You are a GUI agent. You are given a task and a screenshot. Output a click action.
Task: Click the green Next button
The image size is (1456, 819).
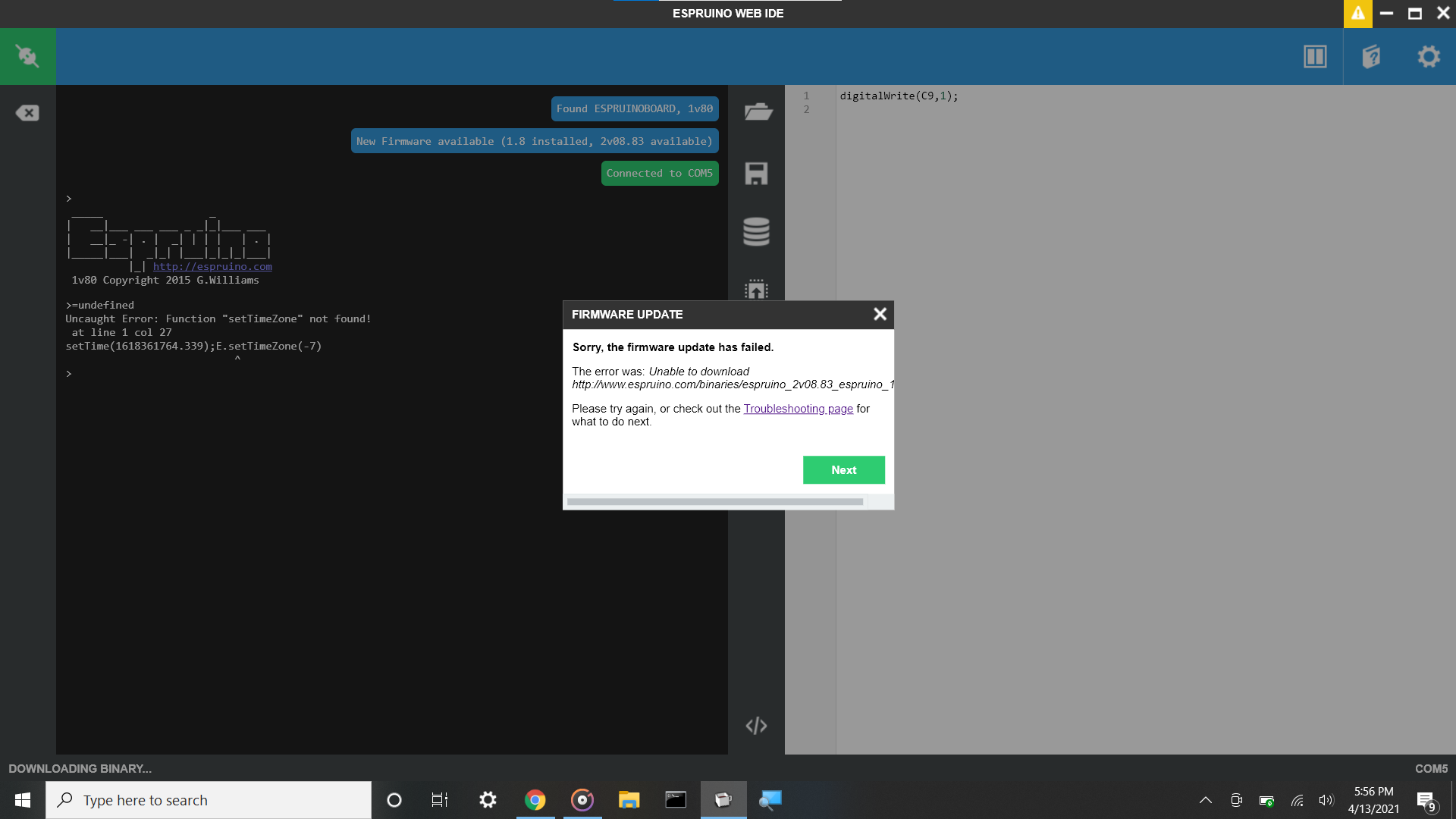point(843,469)
